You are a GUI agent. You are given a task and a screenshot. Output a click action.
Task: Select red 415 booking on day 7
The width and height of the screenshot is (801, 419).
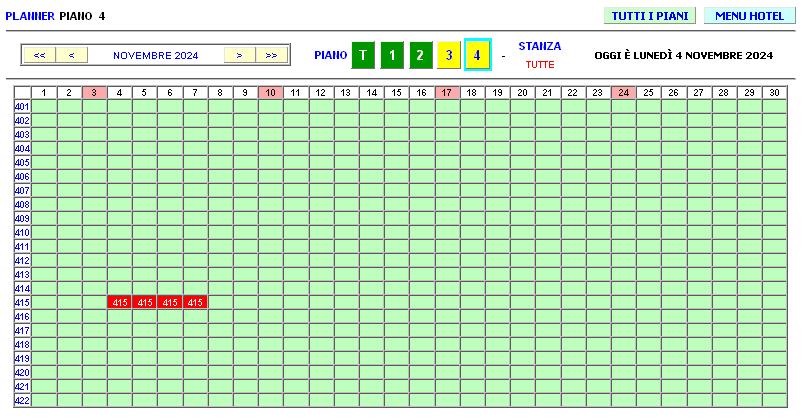[x=195, y=302]
